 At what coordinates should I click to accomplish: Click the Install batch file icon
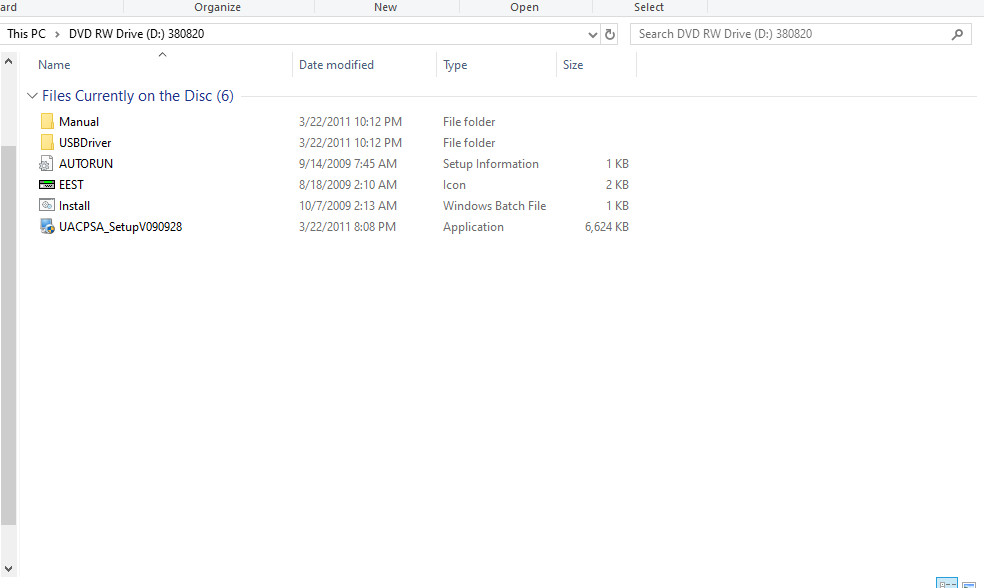click(47, 205)
